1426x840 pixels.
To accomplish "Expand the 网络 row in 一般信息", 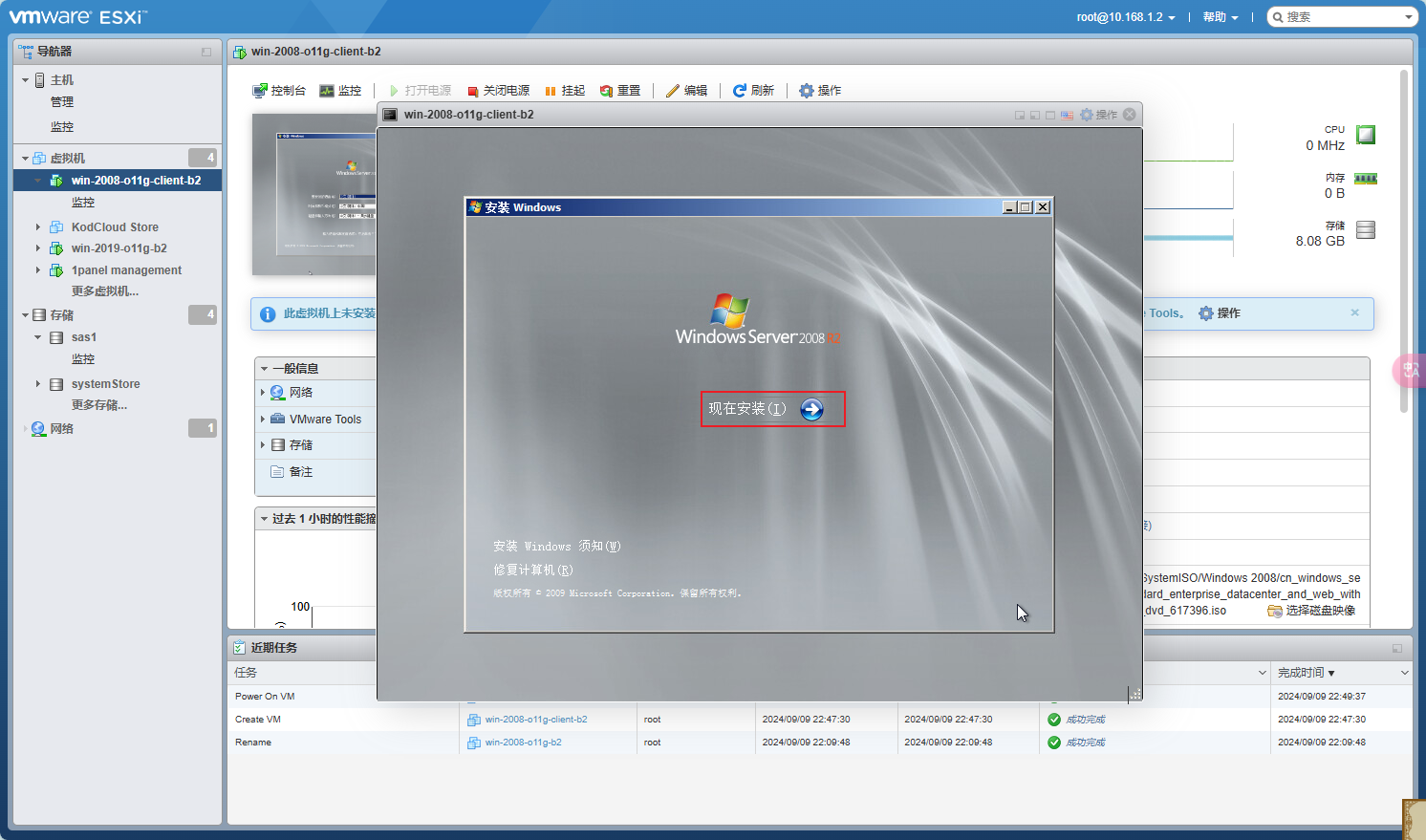I will [x=263, y=393].
